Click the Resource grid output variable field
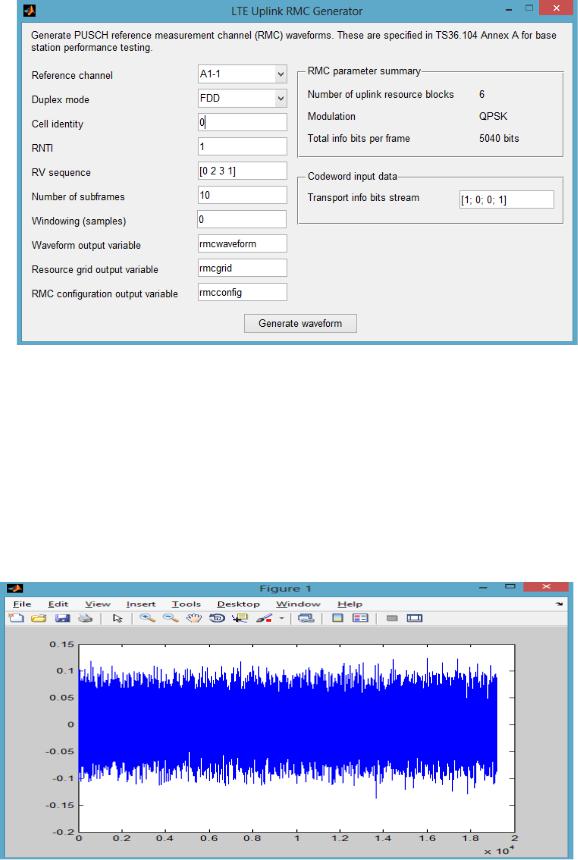Screen dimensions: 578x860 242,268
